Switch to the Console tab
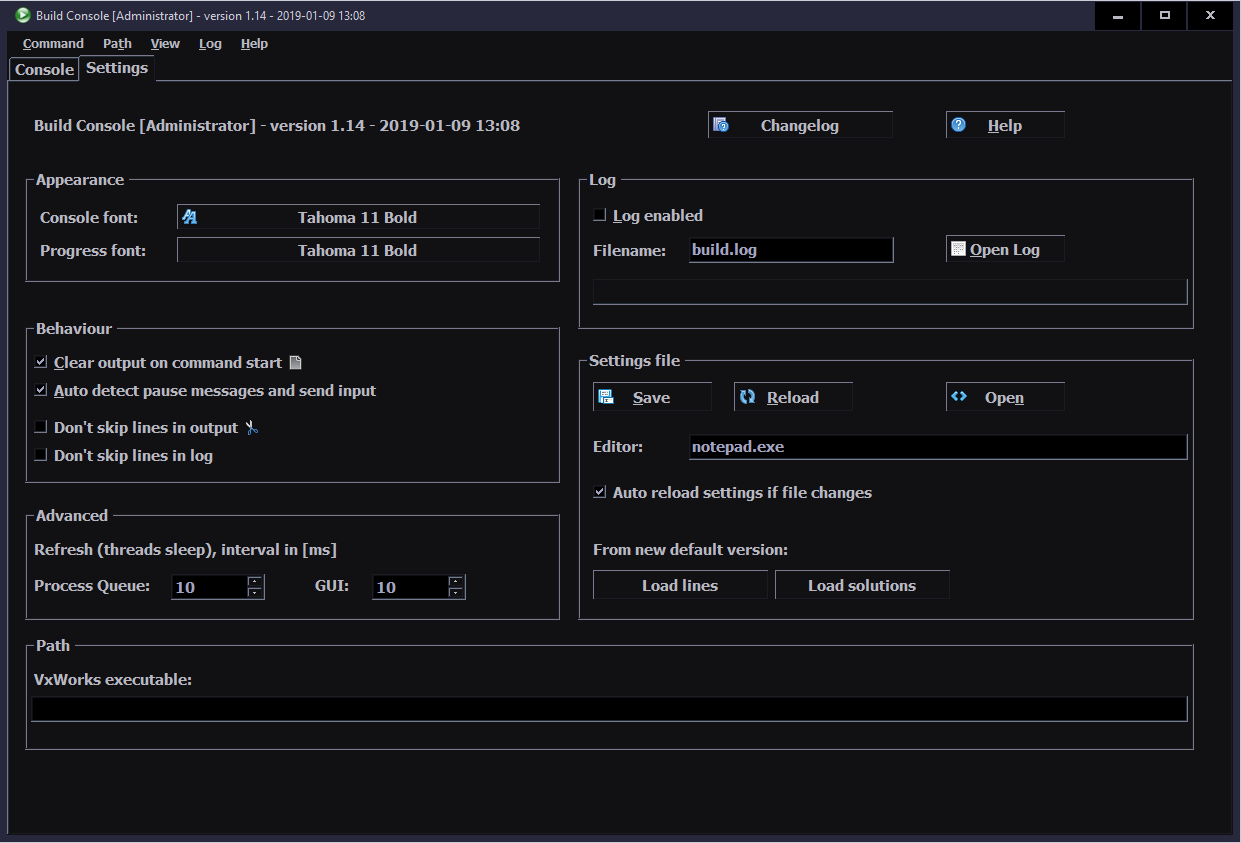Viewport: 1241px width, 843px height. click(44, 69)
